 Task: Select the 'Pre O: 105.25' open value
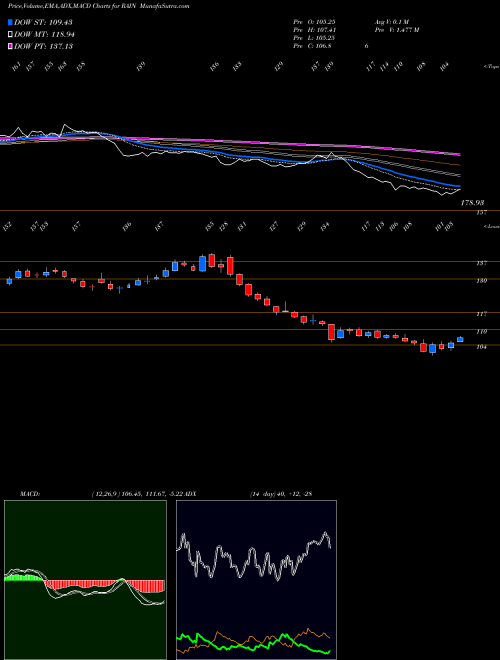314,22
